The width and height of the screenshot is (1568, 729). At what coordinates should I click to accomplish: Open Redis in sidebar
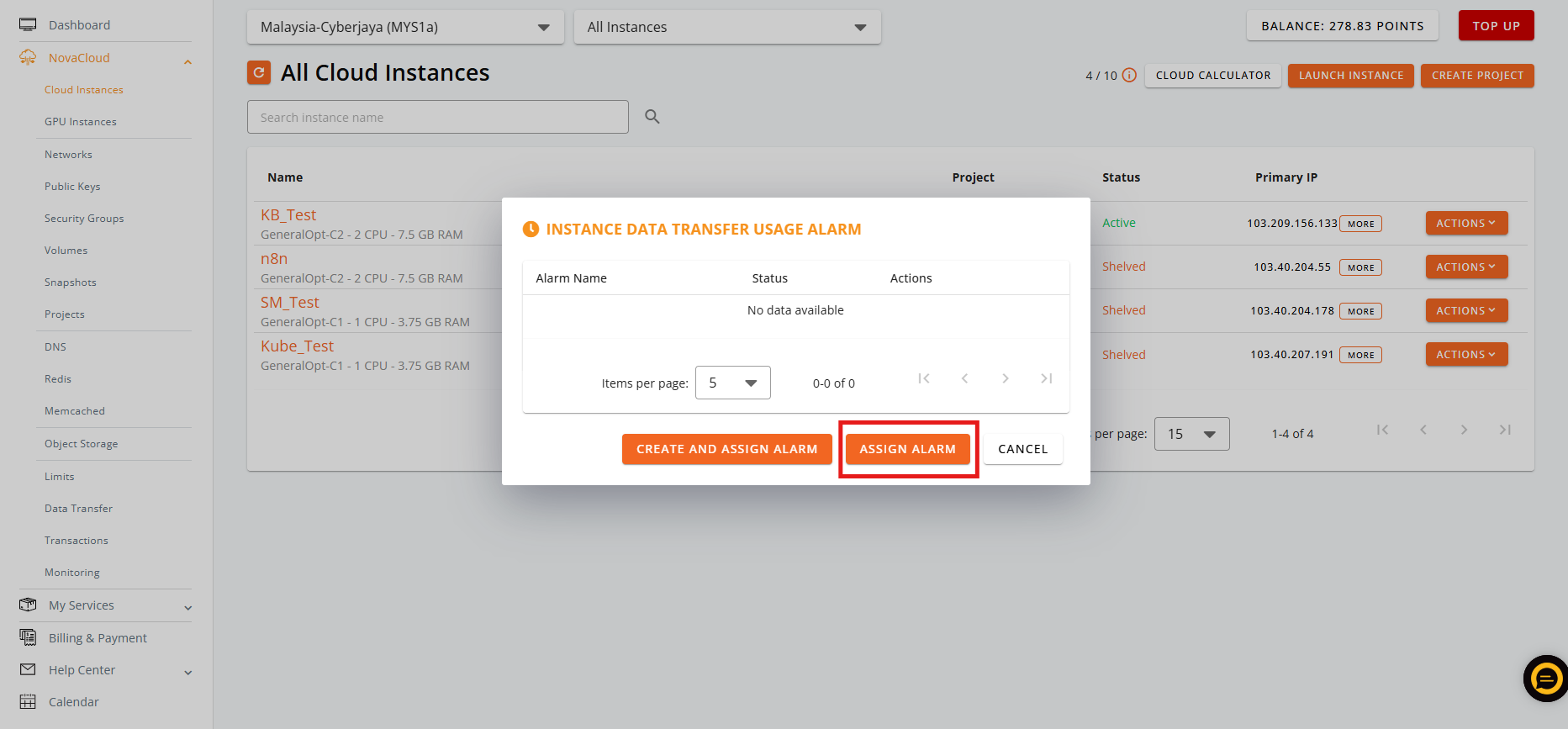[x=58, y=379]
